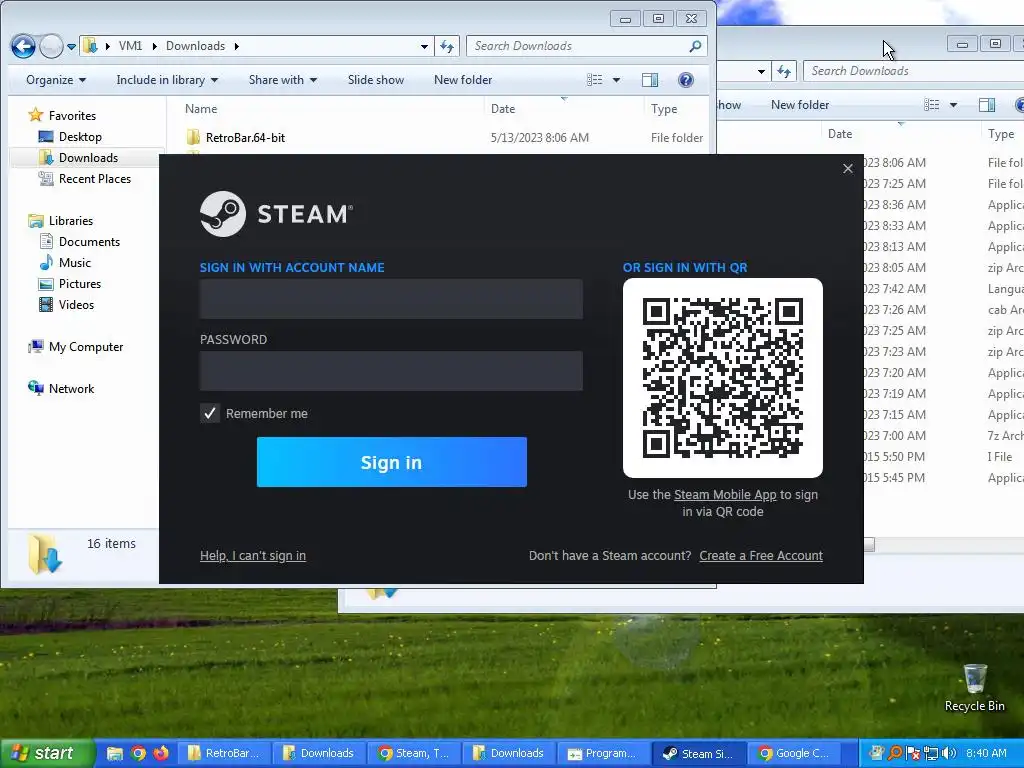The image size is (1024, 768).
Task: Click the volume tray icon
Action: click(949, 753)
